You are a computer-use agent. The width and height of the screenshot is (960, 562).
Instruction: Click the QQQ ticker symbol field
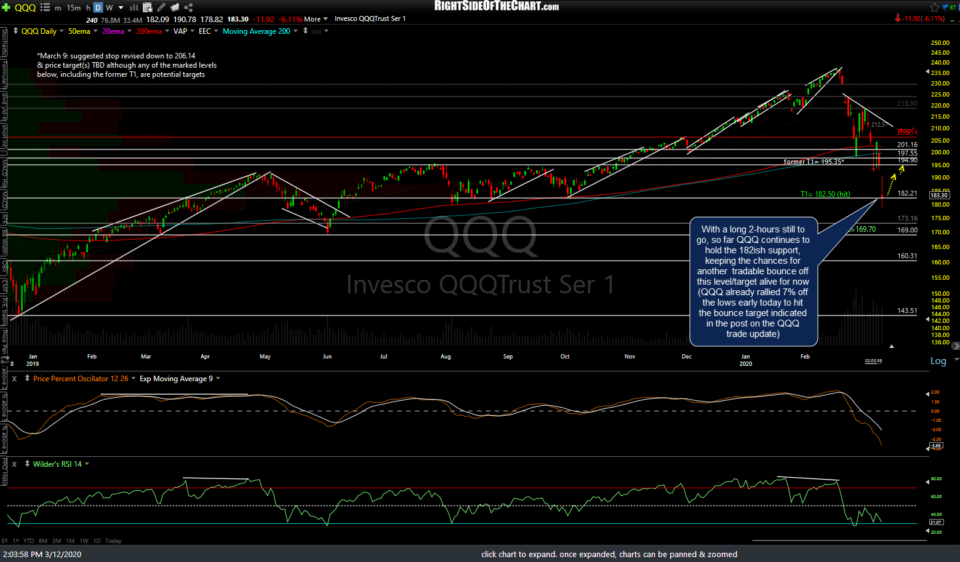point(25,7)
